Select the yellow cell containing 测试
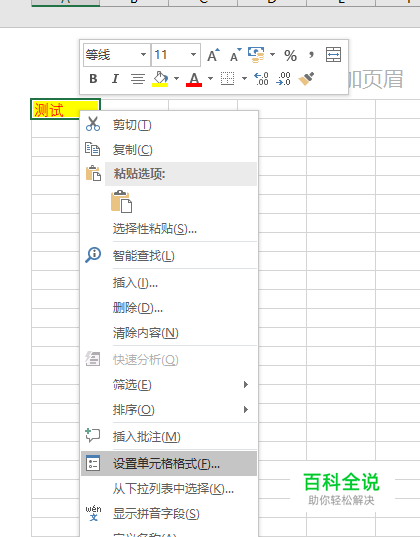 point(55,110)
